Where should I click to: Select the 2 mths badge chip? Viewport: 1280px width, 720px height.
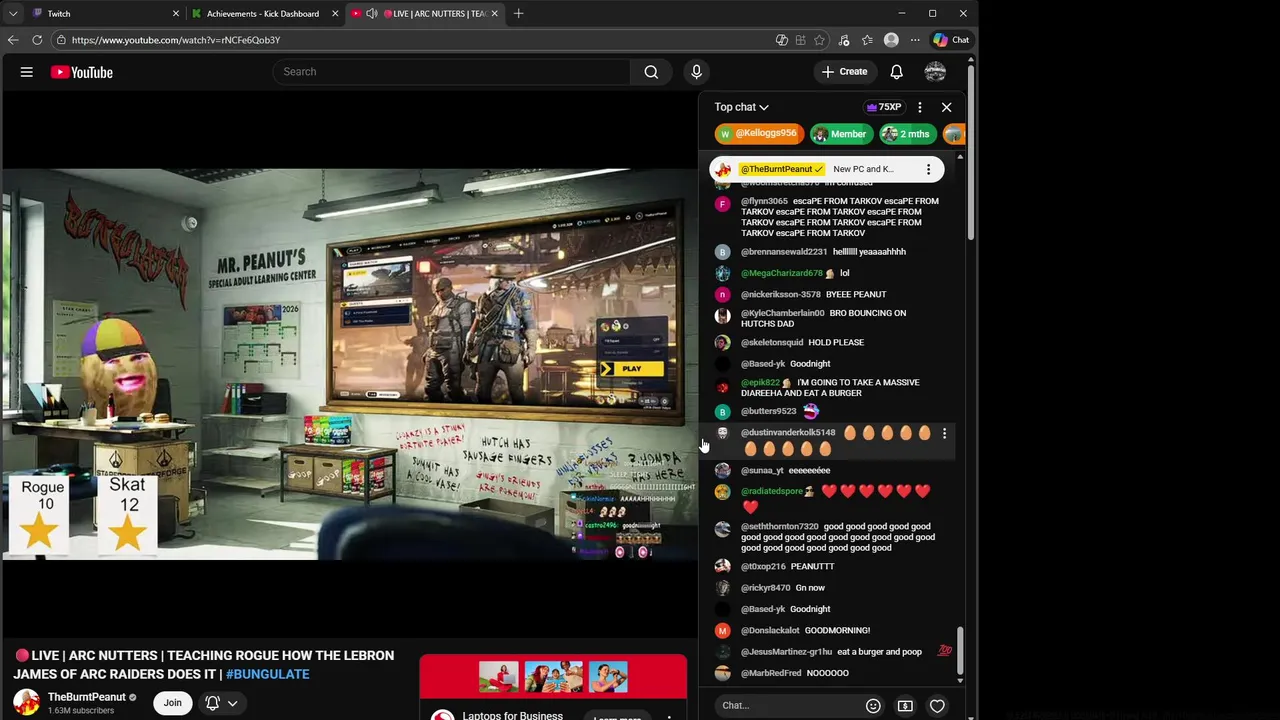pos(906,134)
